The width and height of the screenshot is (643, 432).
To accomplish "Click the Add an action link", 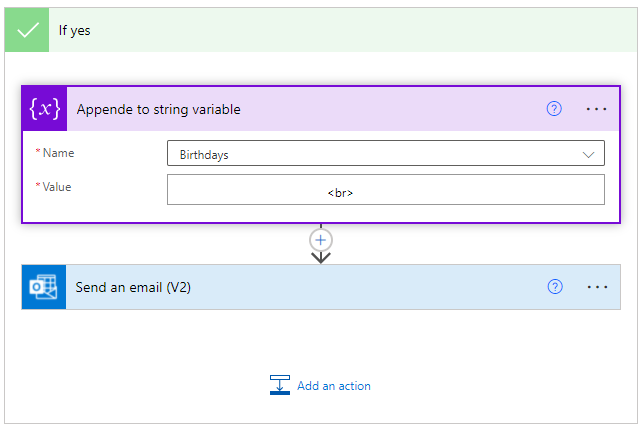I will pyautogui.click(x=334, y=386).
